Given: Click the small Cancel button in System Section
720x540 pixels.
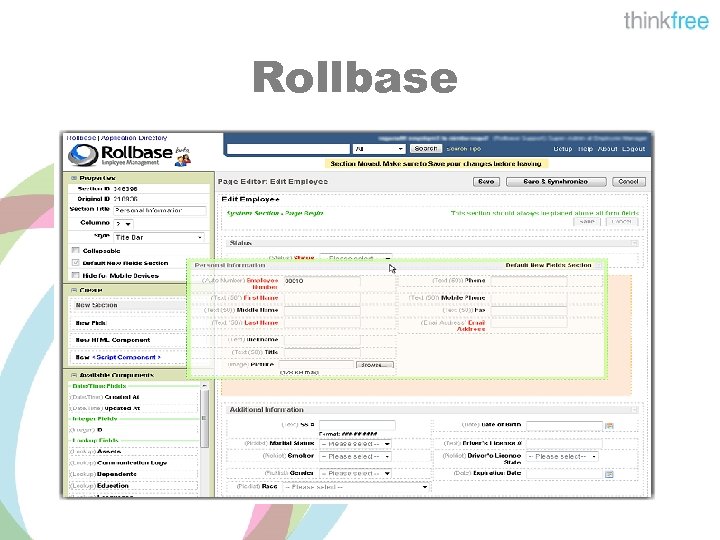Looking at the screenshot, I should coord(622,222).
